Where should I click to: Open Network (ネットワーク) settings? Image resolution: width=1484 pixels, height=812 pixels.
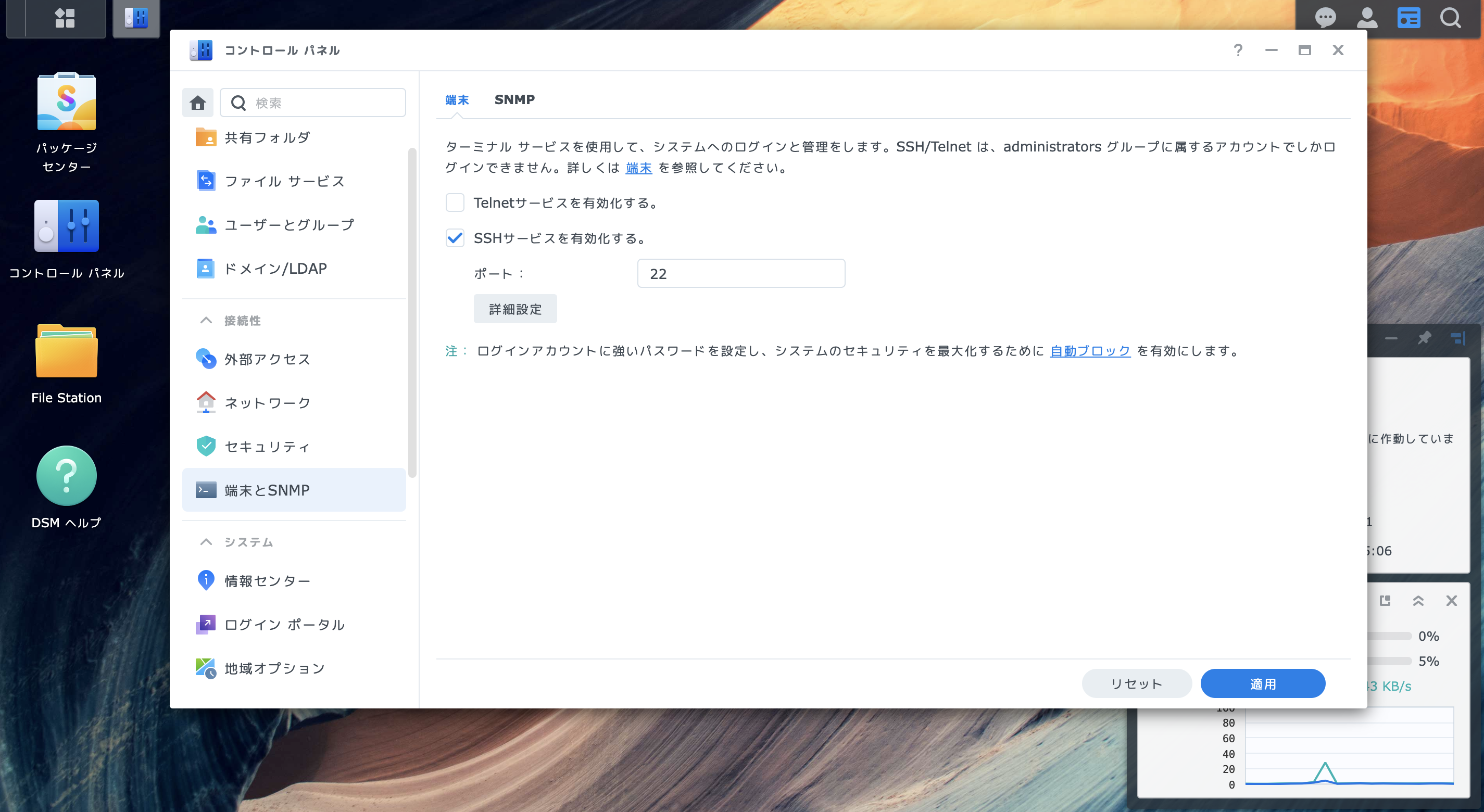(x=294, y=403)
